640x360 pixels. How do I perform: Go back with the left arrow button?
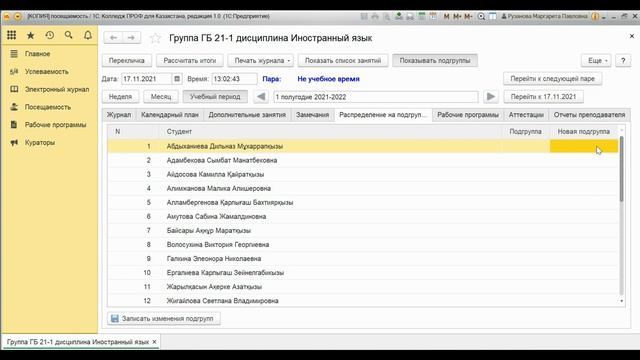click(x=113, y=38)
